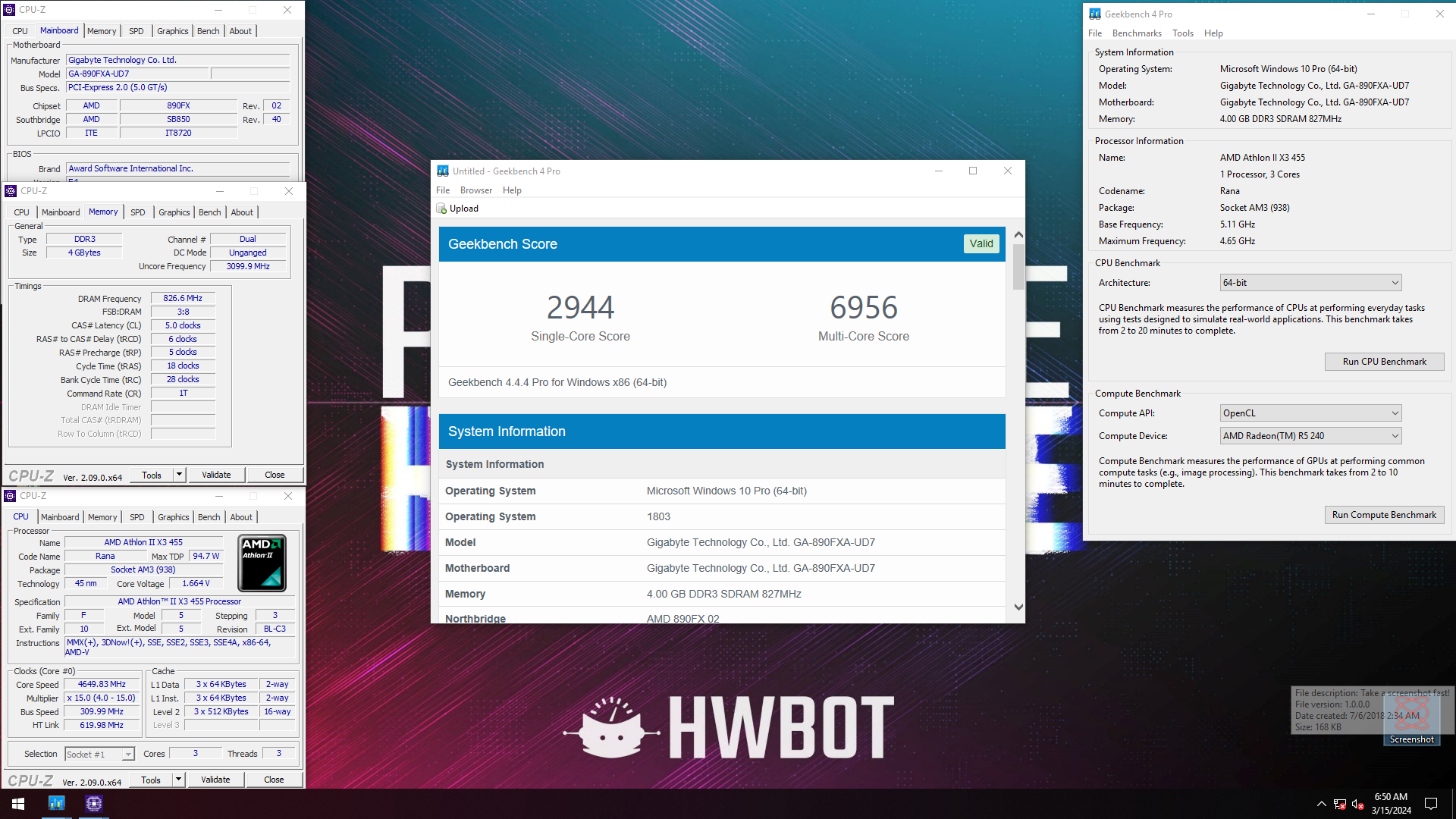
Task: Click the Geekbench 4 Pro title bar icon
Action: 1095,14
